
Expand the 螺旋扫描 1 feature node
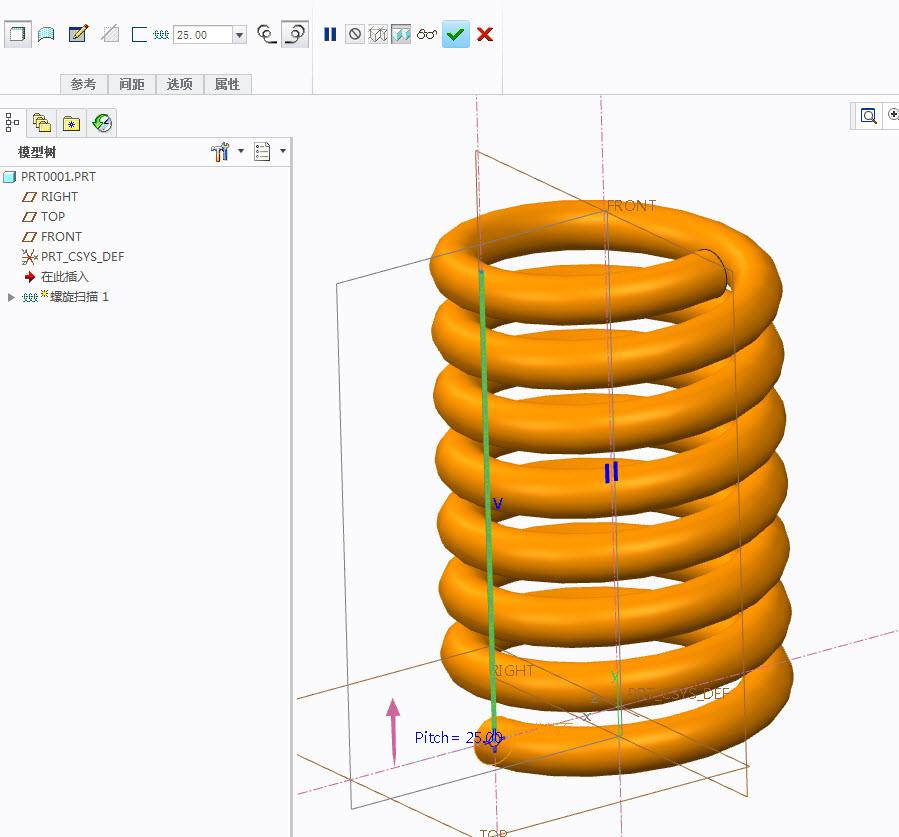tap(11, 297)
